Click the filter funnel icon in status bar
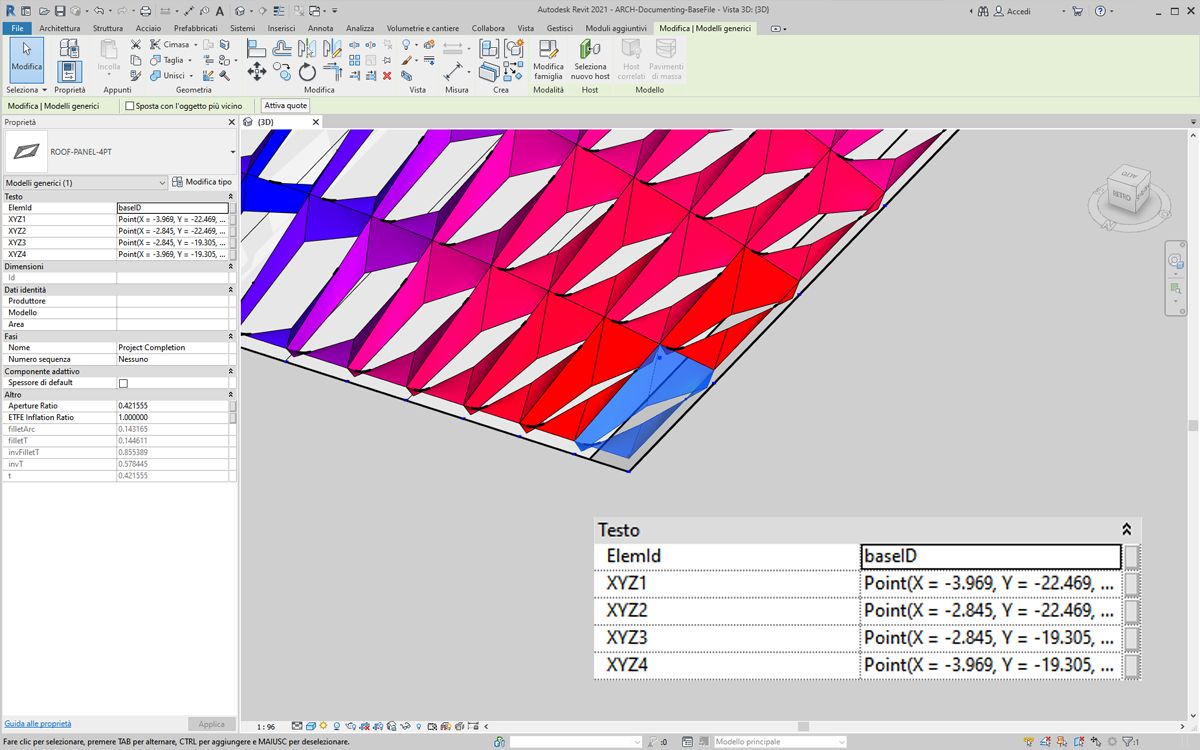Viewport: 1200px width, 750px height. coord(1125,741)
